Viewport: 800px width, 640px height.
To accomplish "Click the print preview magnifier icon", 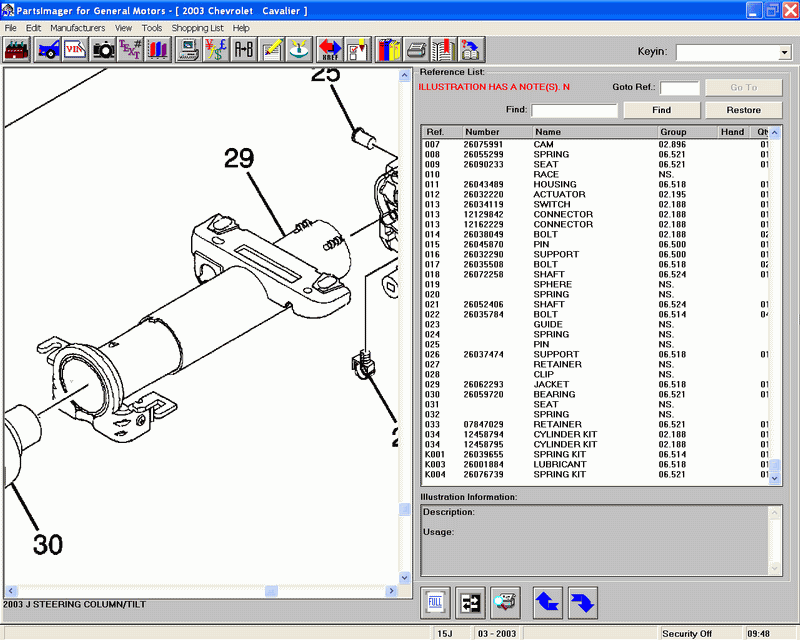I will [505, 603].
